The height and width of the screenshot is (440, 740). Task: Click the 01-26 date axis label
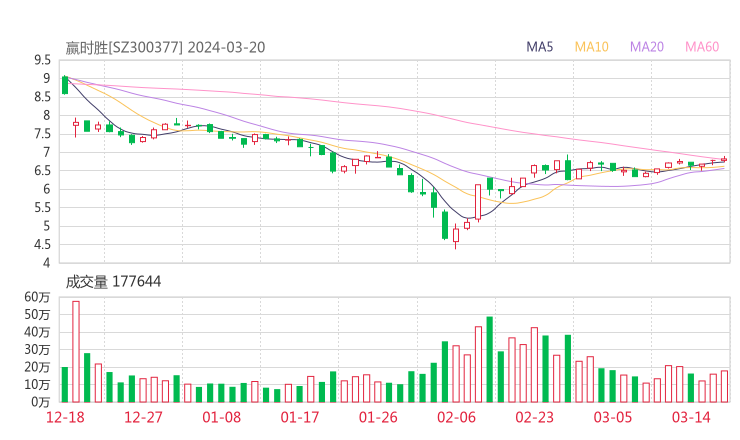click(x=378, y=417)
